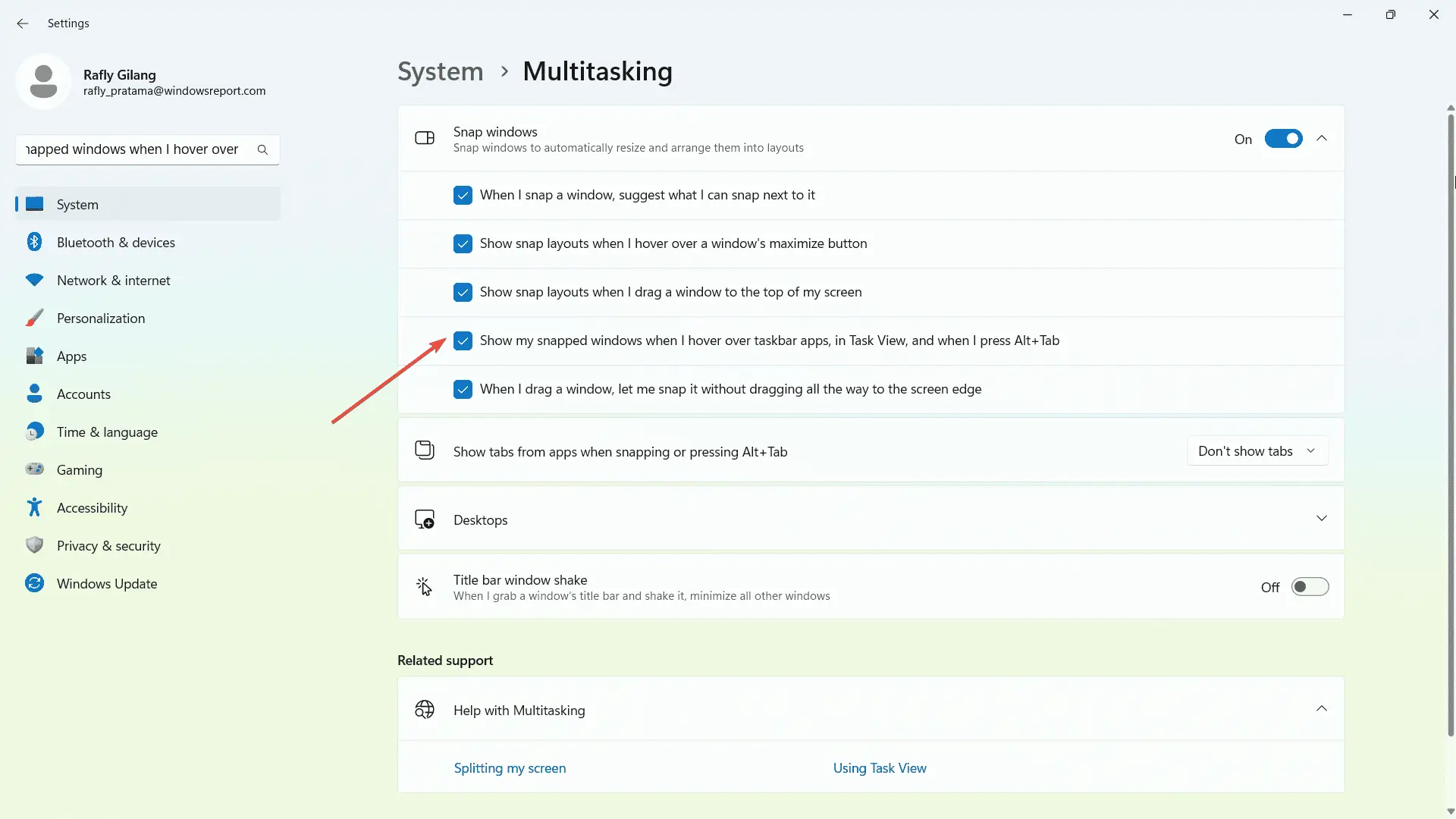1456x819 pixels.
Task: Click the Network & internet icon
Action: point(36,280)
